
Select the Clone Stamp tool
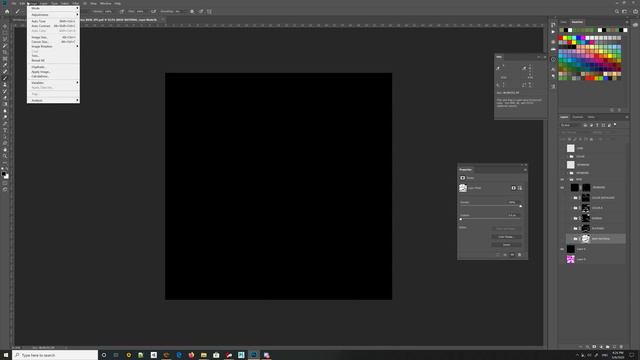click(x=5, y=85)
